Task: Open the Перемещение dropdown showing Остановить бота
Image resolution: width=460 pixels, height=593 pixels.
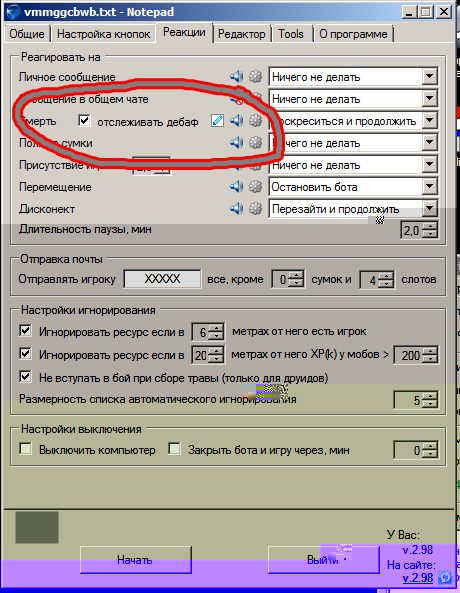Action: pyautogui.click(x=430, y=186)
